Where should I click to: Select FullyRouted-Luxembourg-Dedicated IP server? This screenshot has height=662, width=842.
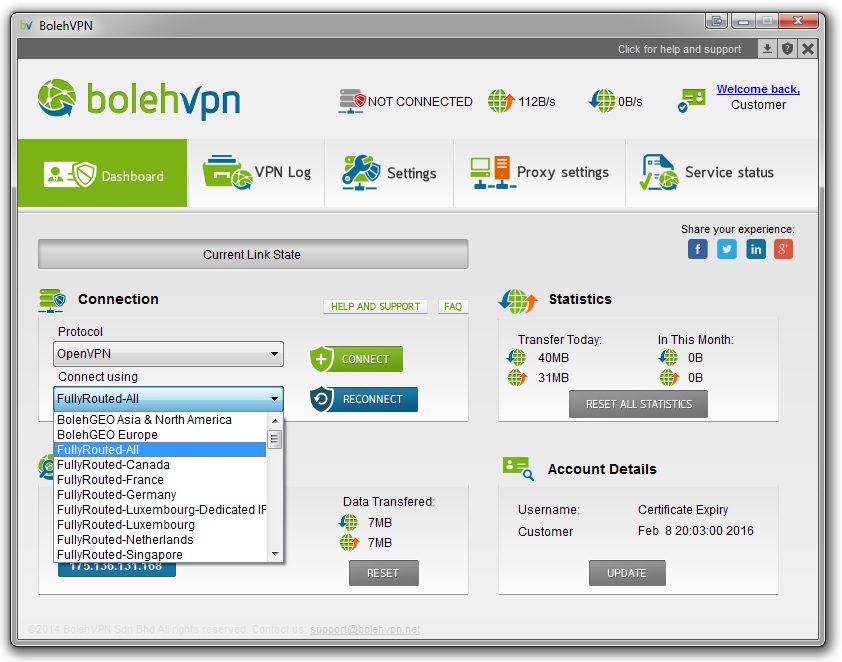pyautogui.click(x=160, y=510)
